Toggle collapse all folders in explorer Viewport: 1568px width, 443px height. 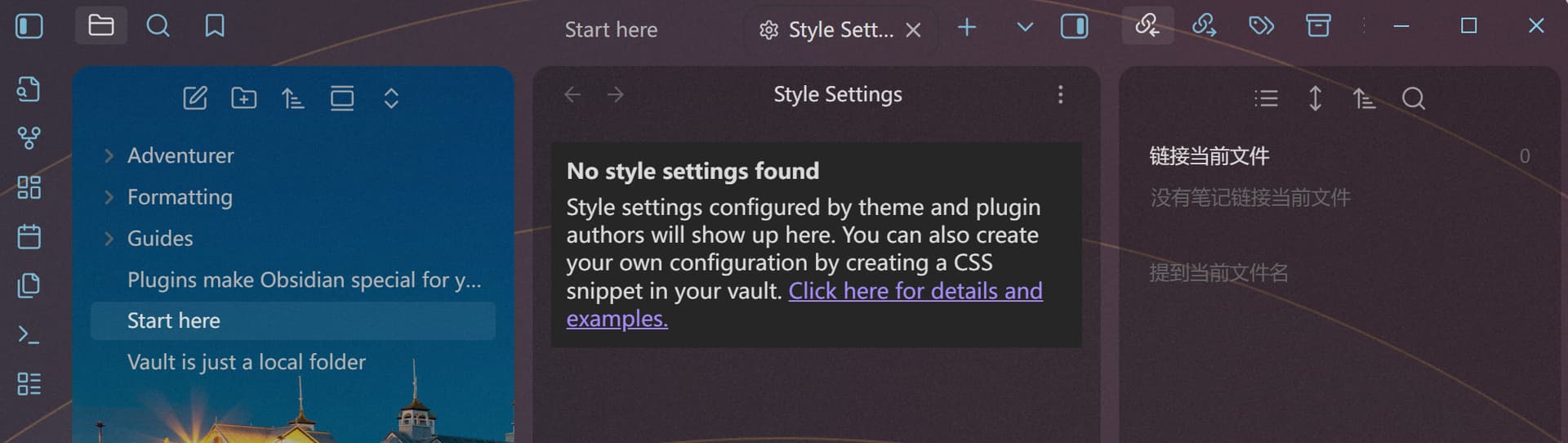click(x=391, y=99)
